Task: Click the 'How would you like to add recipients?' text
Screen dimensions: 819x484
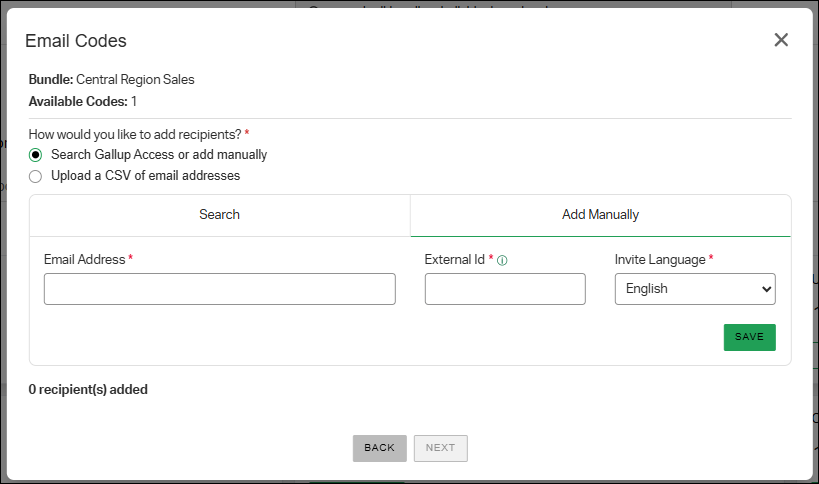Action: click(x=135, y=134)
